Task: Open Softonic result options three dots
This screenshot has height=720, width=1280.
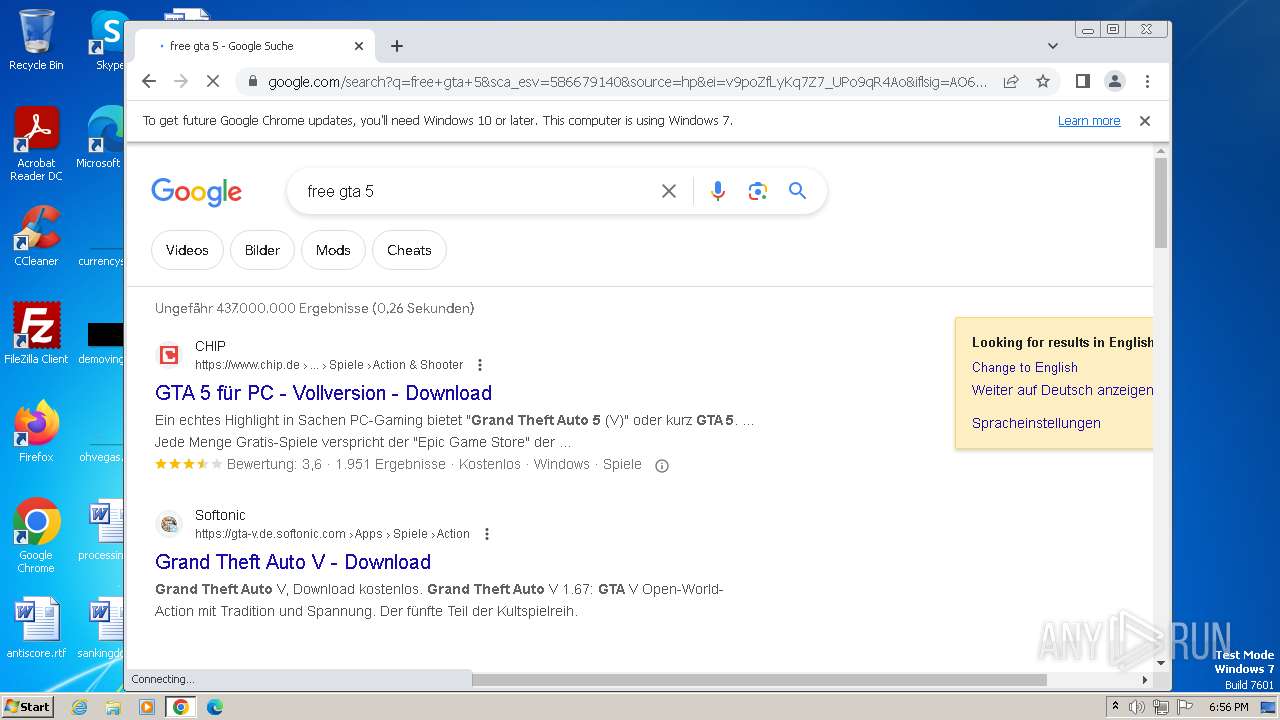Action: pyautogui.click(x=487, y=534)
